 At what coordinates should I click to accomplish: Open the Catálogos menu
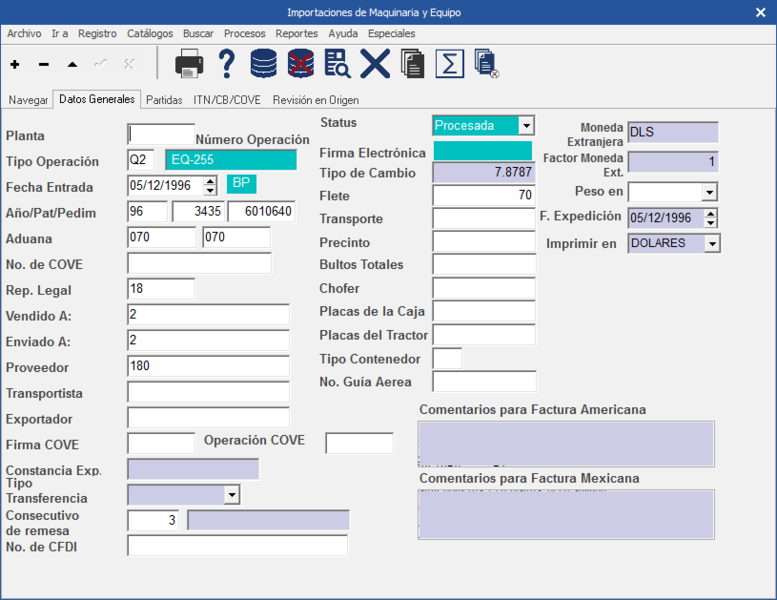pyautogui.click(x=150, y=34)
